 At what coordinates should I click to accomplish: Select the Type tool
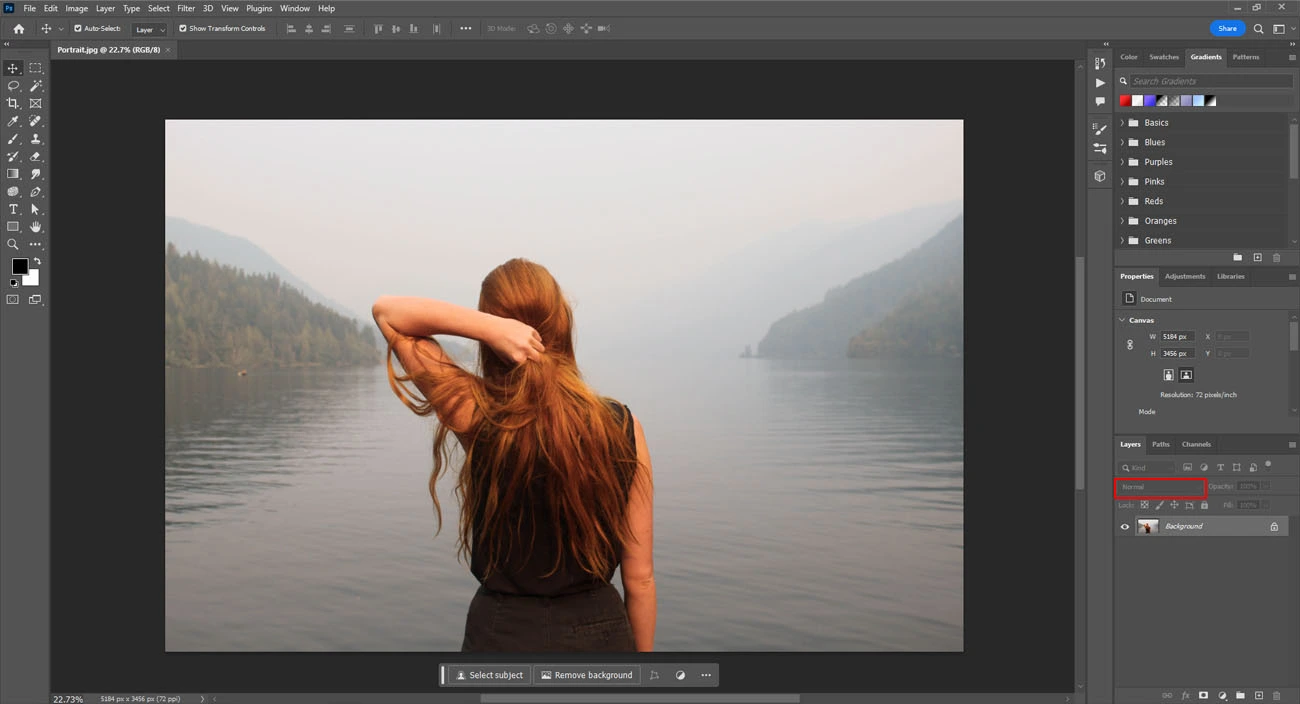point(13,209)
